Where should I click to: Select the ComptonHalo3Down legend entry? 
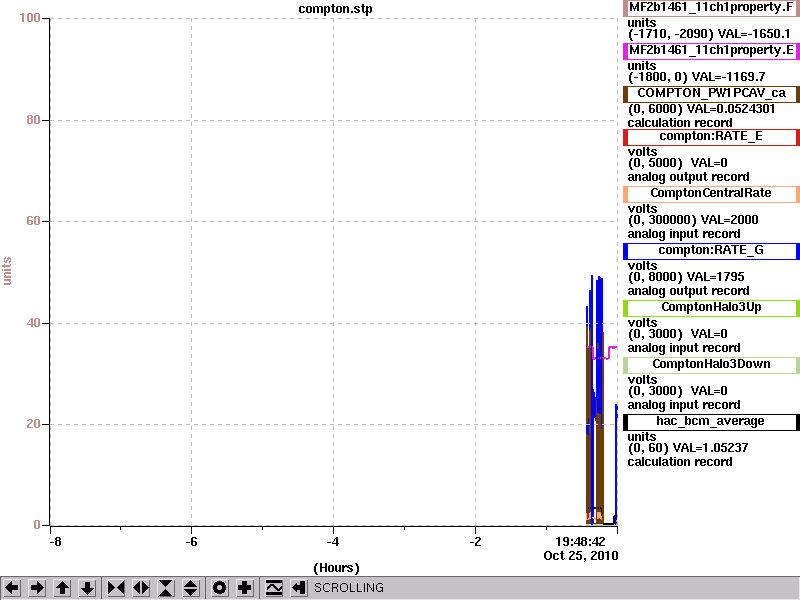point(711,364)
